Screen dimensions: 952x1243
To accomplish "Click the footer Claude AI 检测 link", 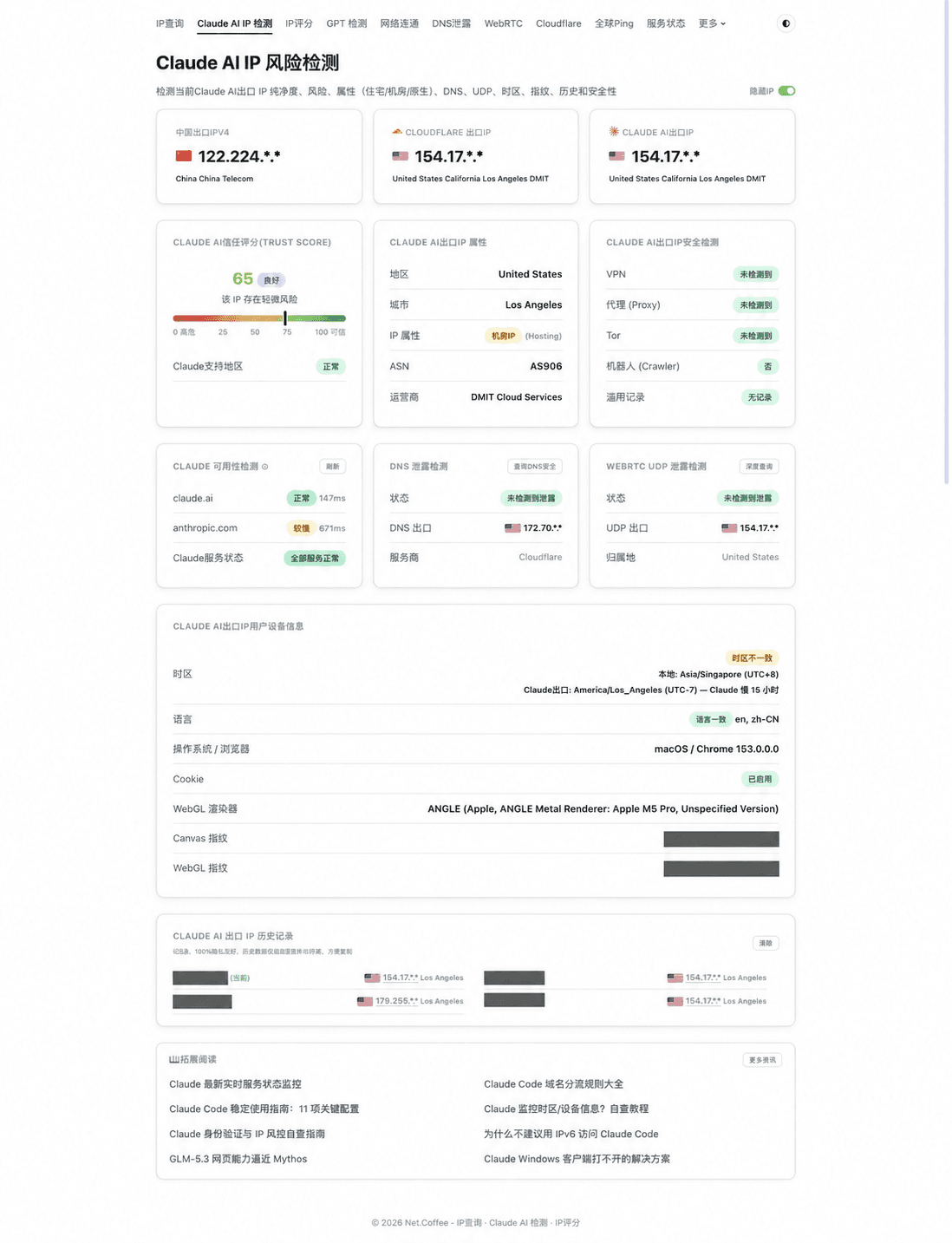I will point(518,1223).
